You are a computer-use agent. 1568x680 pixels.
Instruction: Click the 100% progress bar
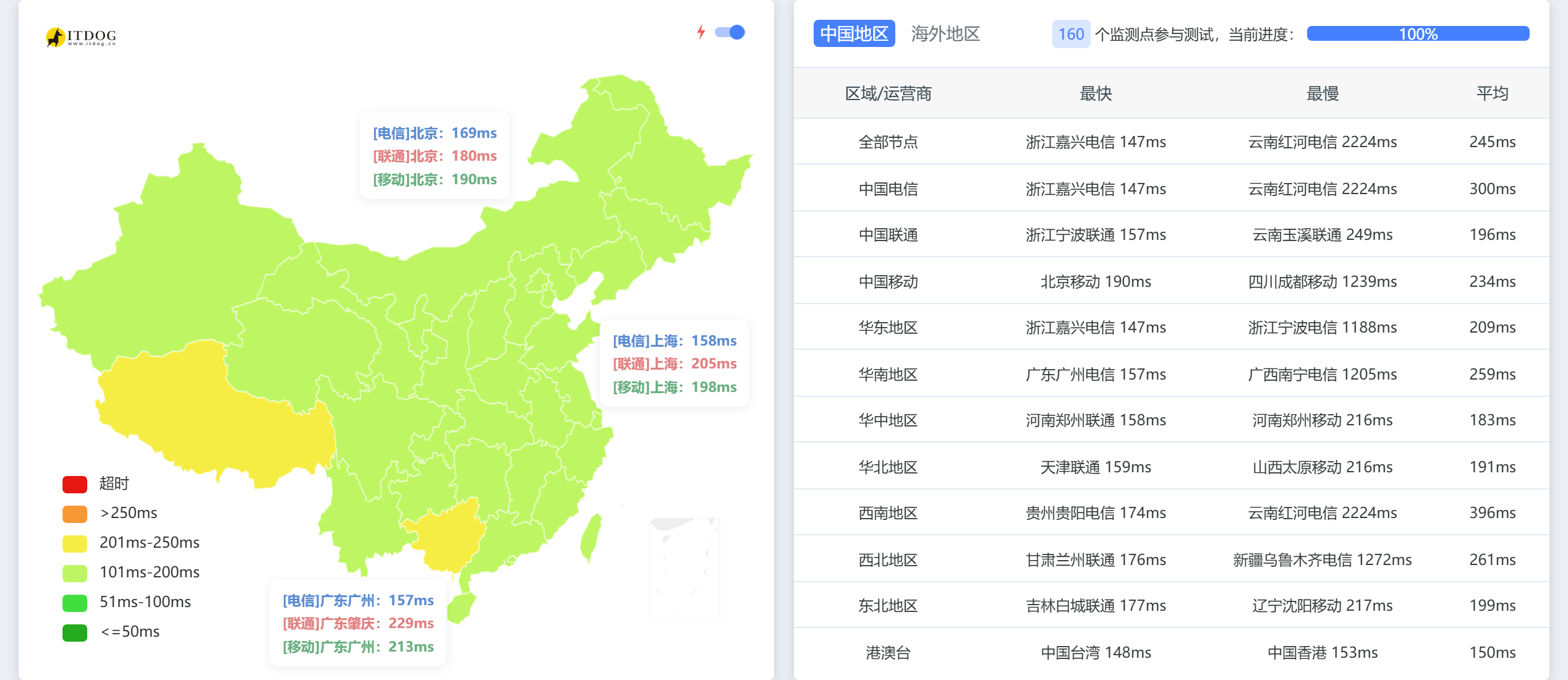(x=1418, y=34)
